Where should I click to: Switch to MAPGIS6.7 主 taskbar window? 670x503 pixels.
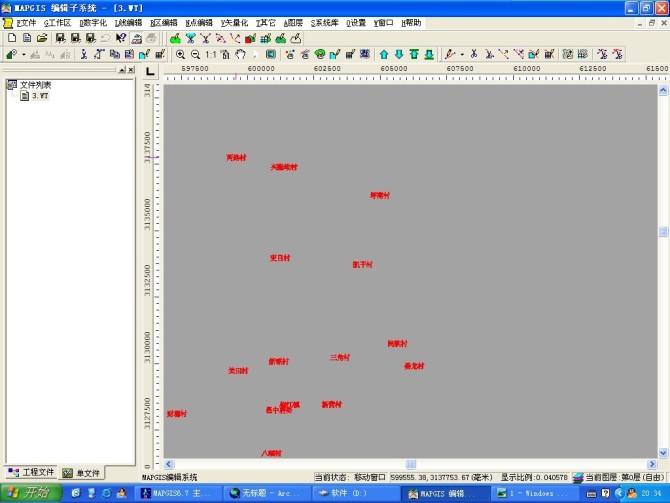point(178,494)
